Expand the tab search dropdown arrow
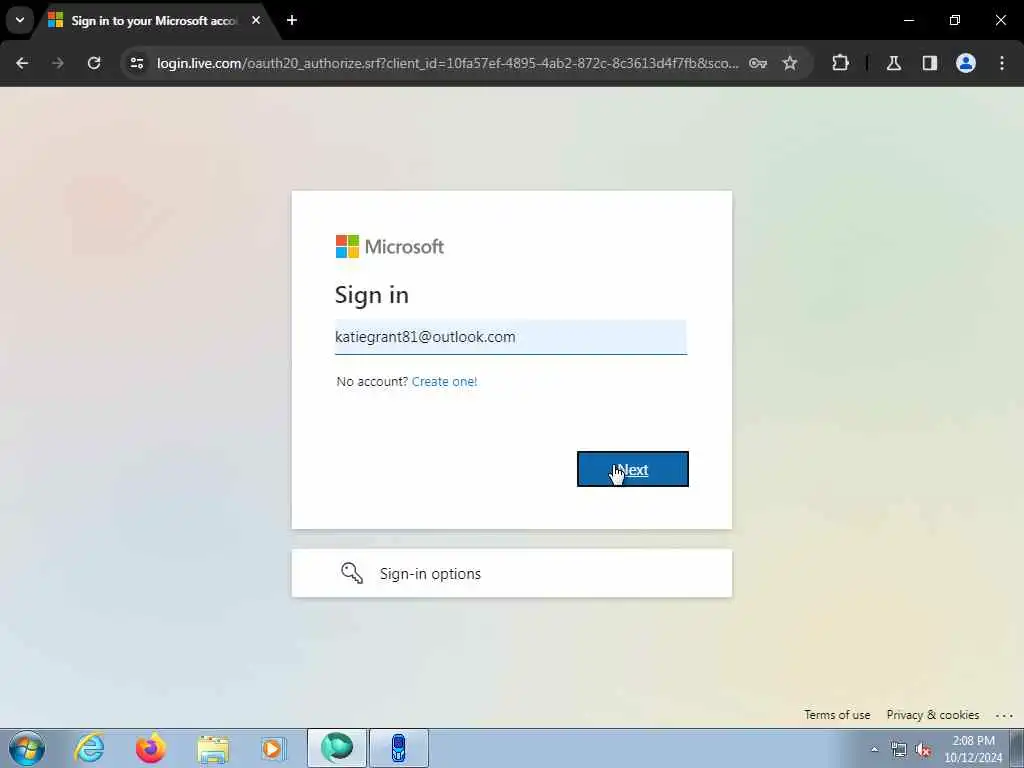This screenshot has width=1024, height=768. (20, 20)
